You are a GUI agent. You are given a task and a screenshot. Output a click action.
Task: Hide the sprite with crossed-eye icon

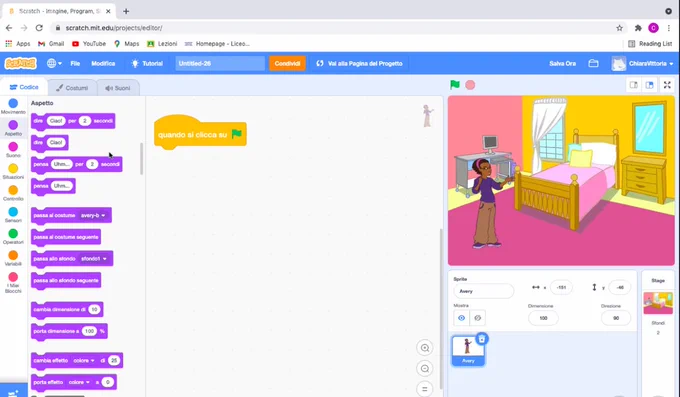[477, 318]
